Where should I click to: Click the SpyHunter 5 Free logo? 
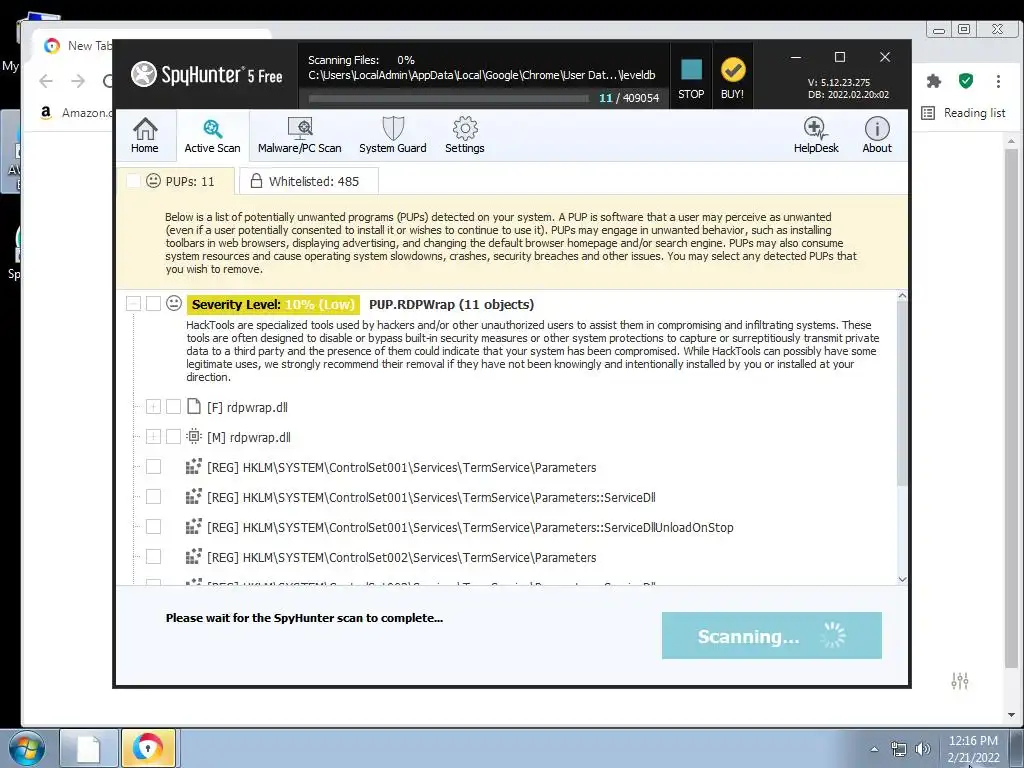[x=206, y=74]
